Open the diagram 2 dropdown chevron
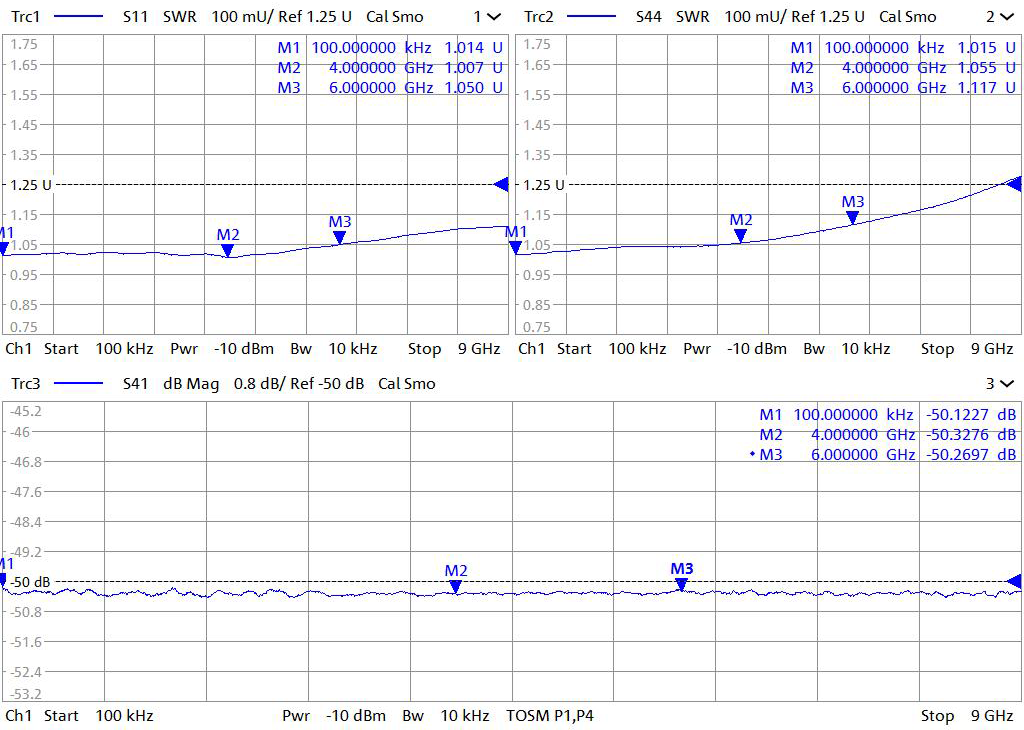 (1007, 17)
